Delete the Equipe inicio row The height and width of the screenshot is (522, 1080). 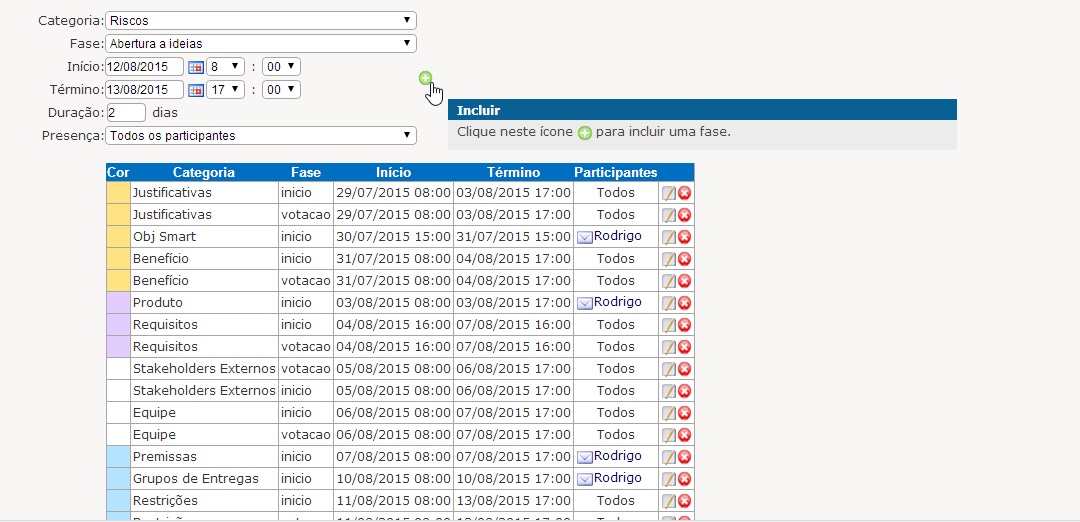point(685,413)
